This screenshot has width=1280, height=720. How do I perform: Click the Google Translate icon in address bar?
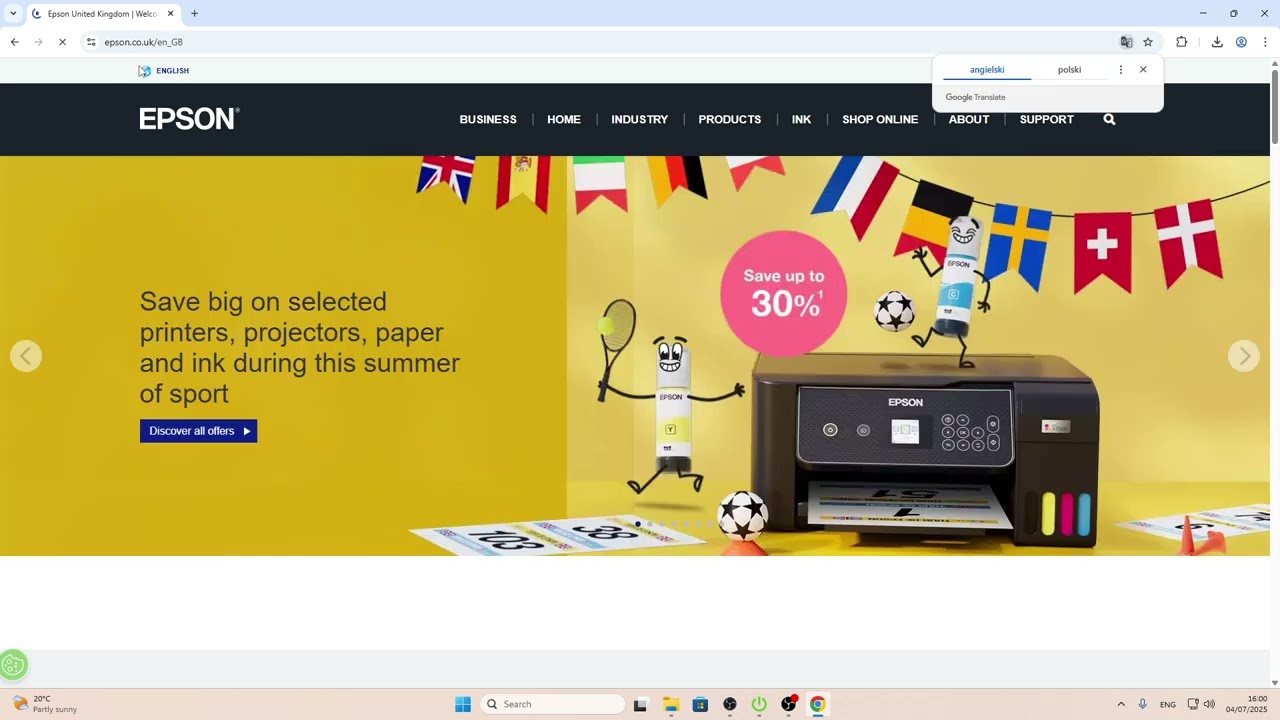pos(1126,42)
